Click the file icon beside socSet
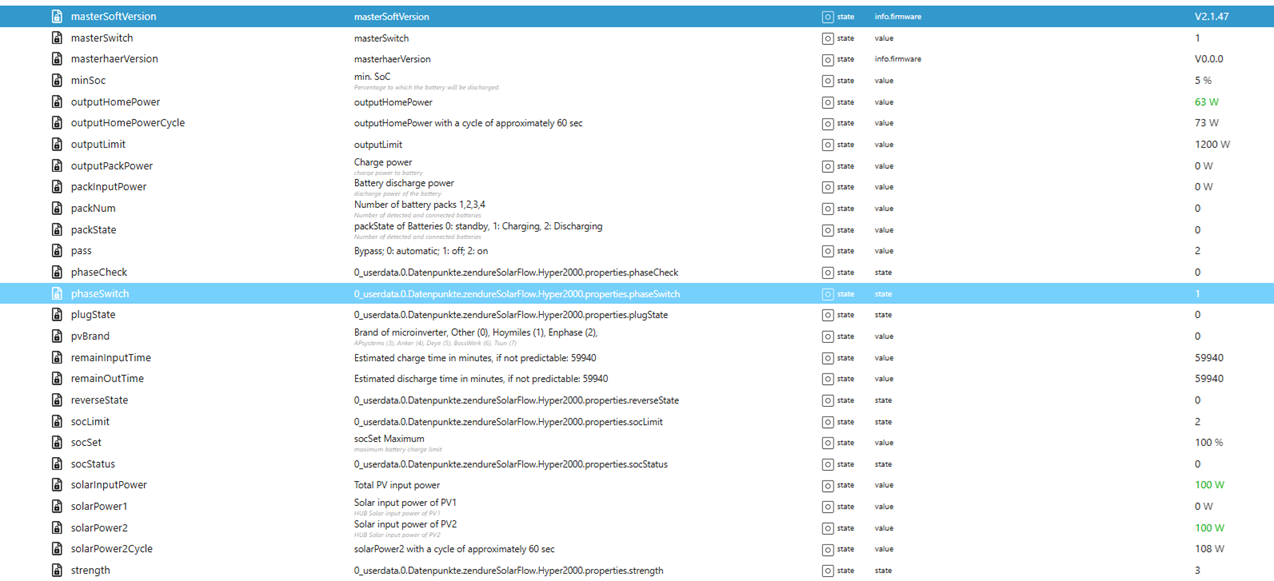 (57, 442)
